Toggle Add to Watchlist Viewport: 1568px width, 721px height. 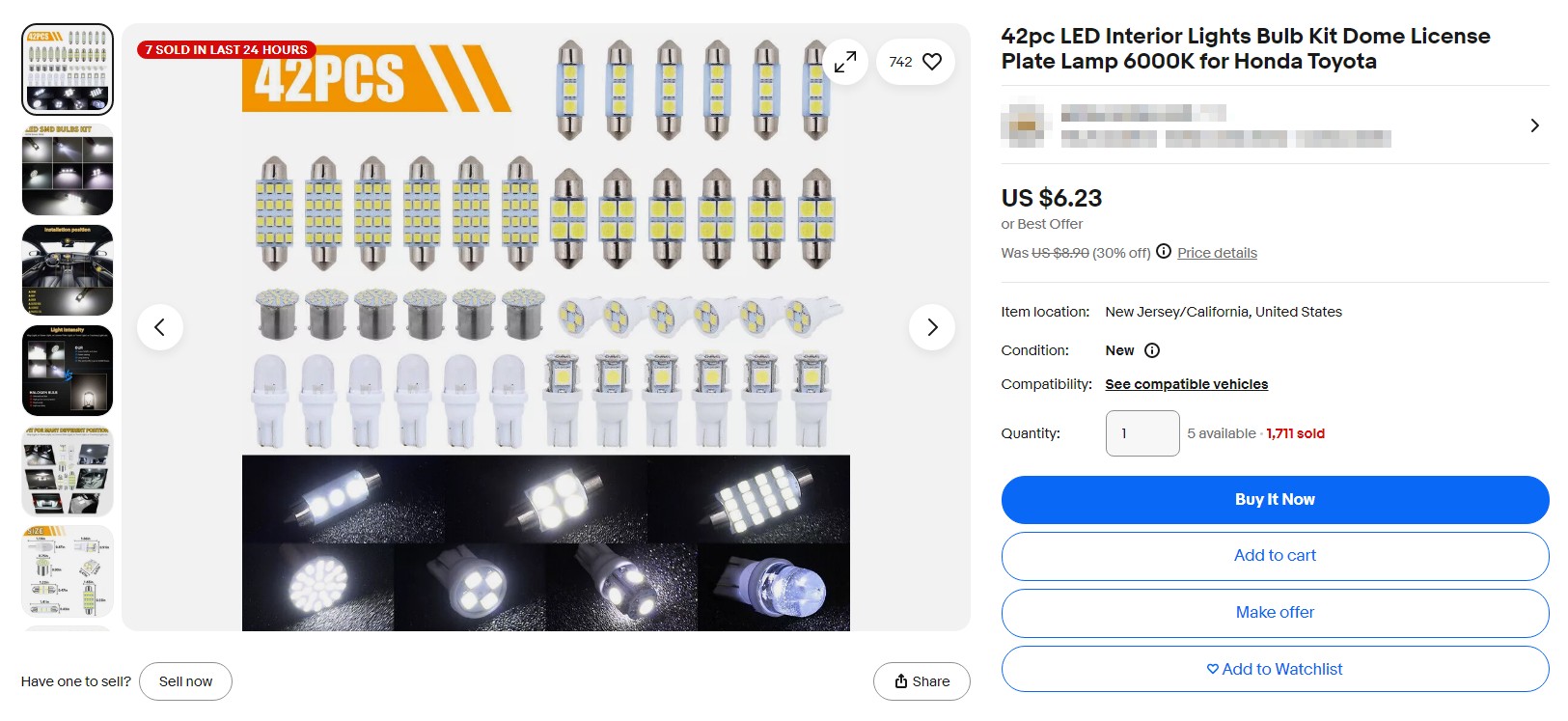[x=1274, y=668]
